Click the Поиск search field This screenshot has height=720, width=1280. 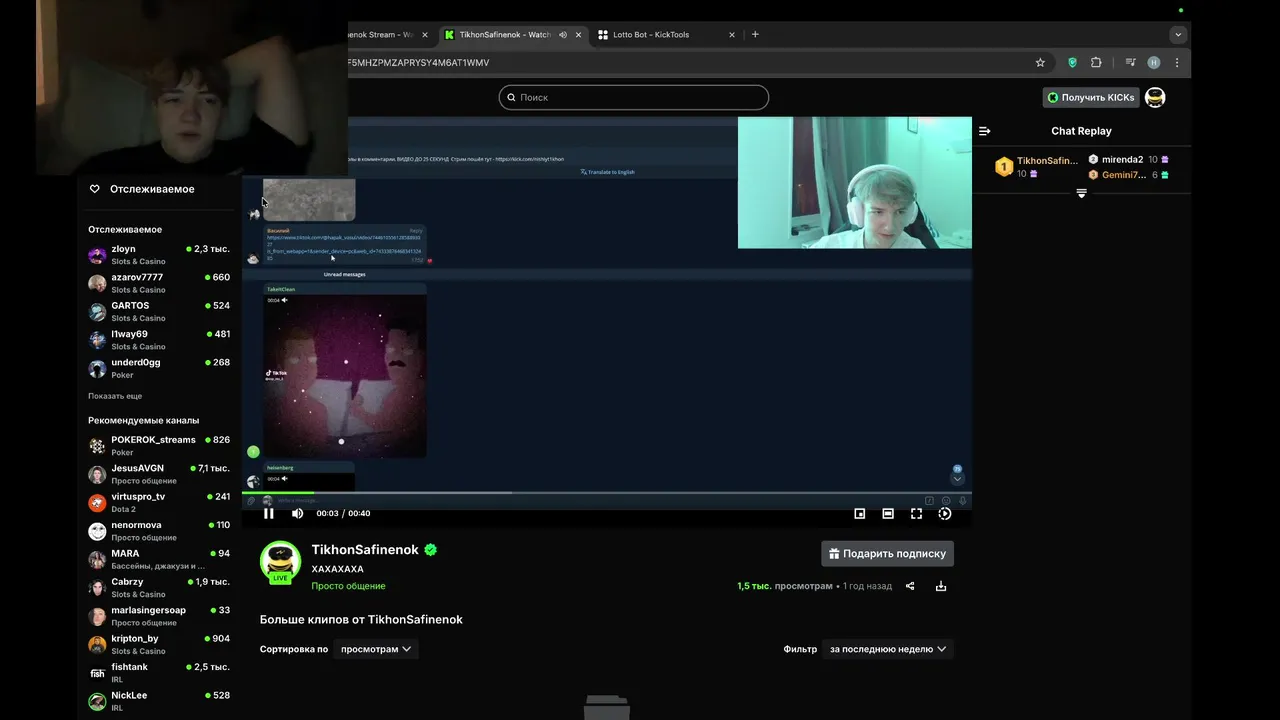point(634,97)
